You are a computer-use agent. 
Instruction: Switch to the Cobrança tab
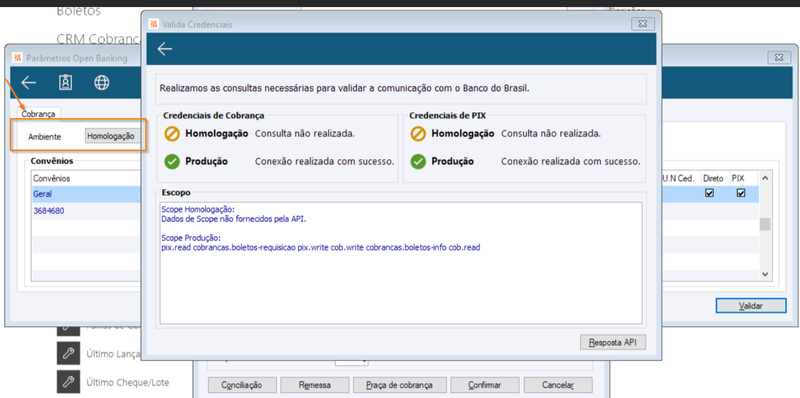(x=38, y=114)
